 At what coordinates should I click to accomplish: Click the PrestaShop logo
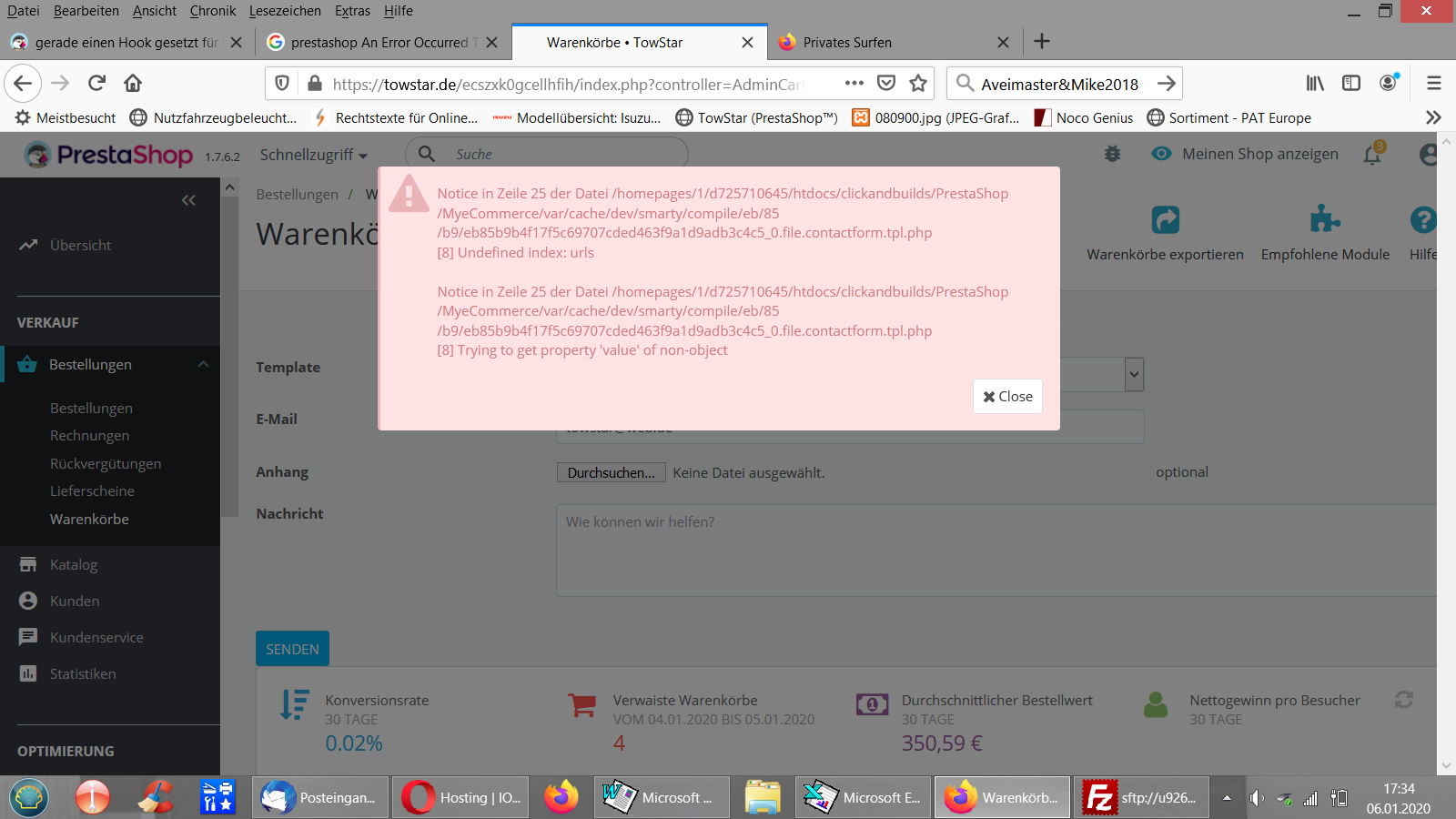[108, 156]
